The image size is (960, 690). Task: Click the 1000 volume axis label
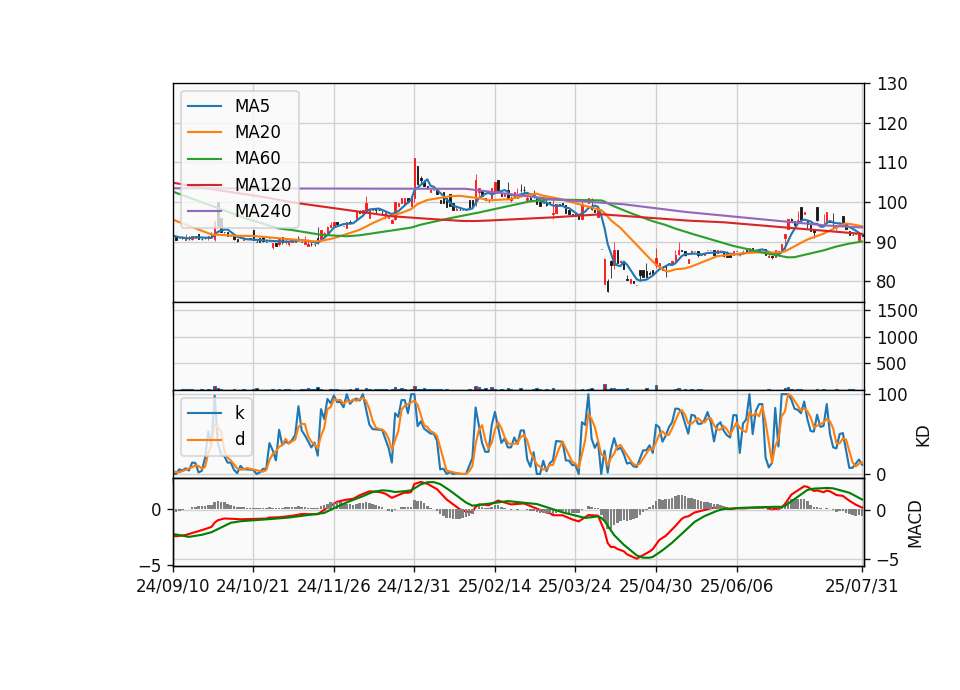click(898, 338)
